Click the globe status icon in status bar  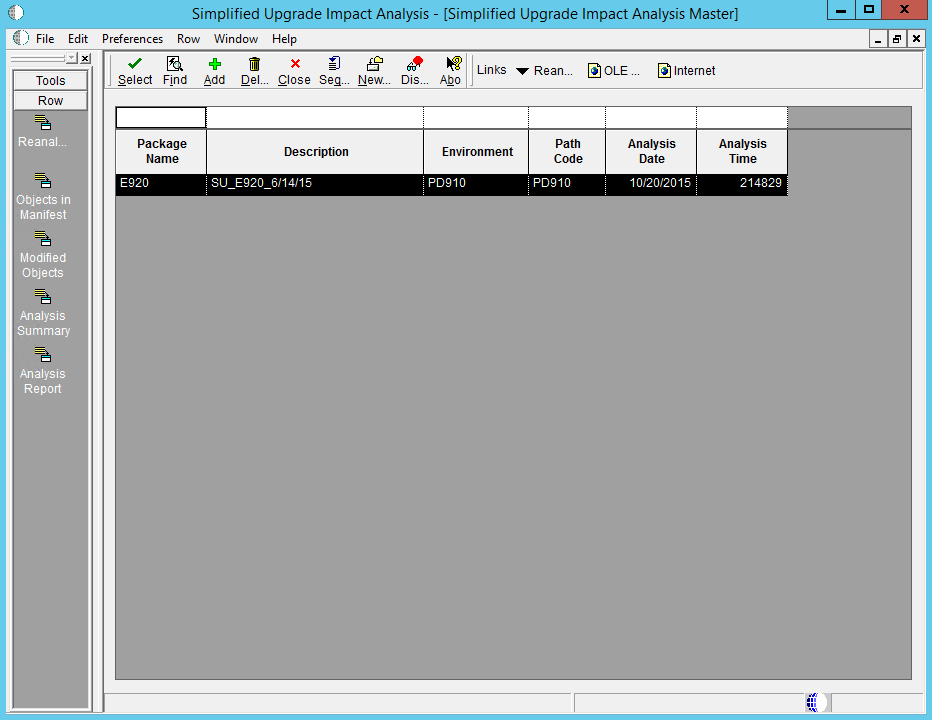[x=816, y=702]
